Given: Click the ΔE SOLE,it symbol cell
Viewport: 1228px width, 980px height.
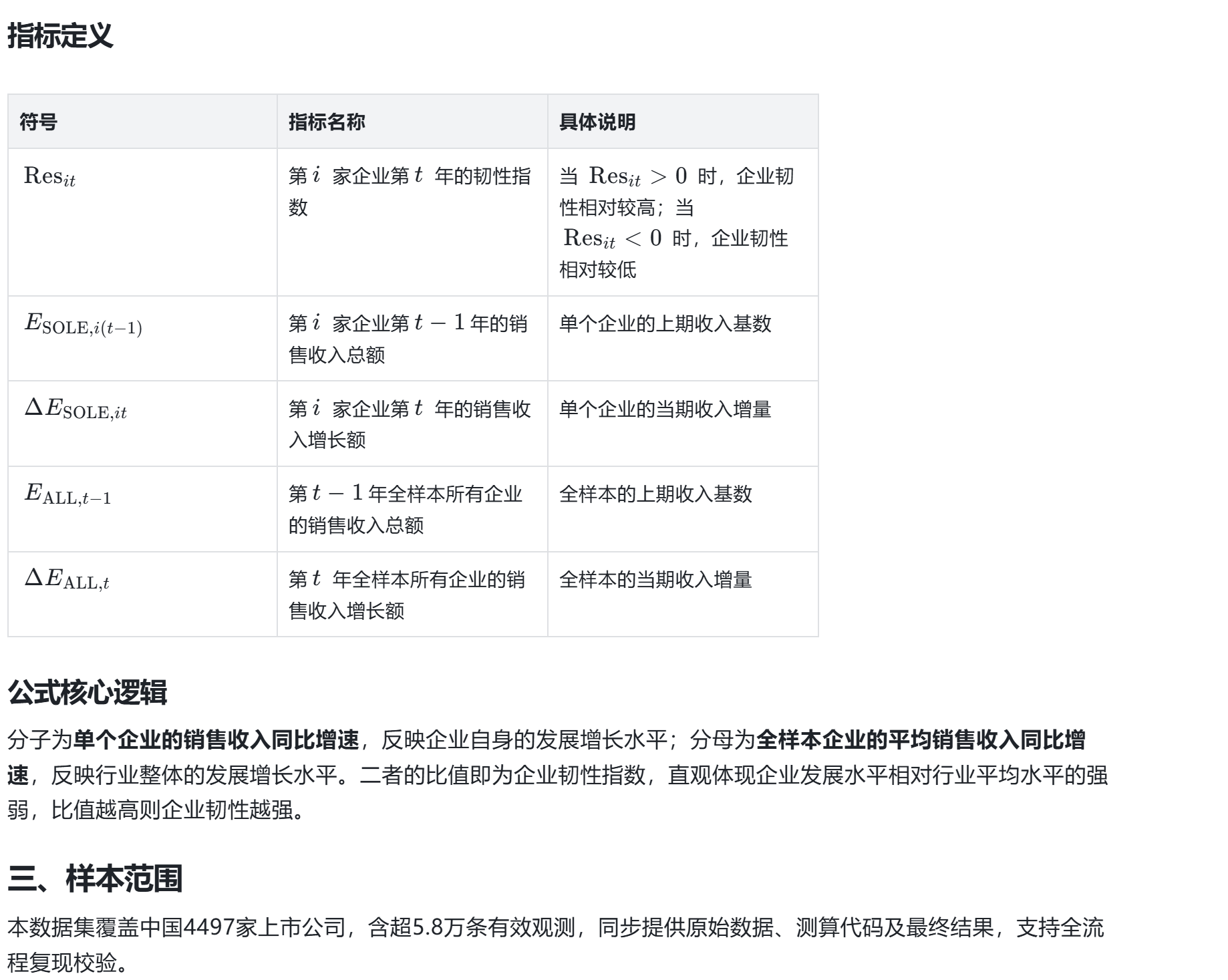Looking at the screenshot, I should pyautogui.click(x=75, y=409).
